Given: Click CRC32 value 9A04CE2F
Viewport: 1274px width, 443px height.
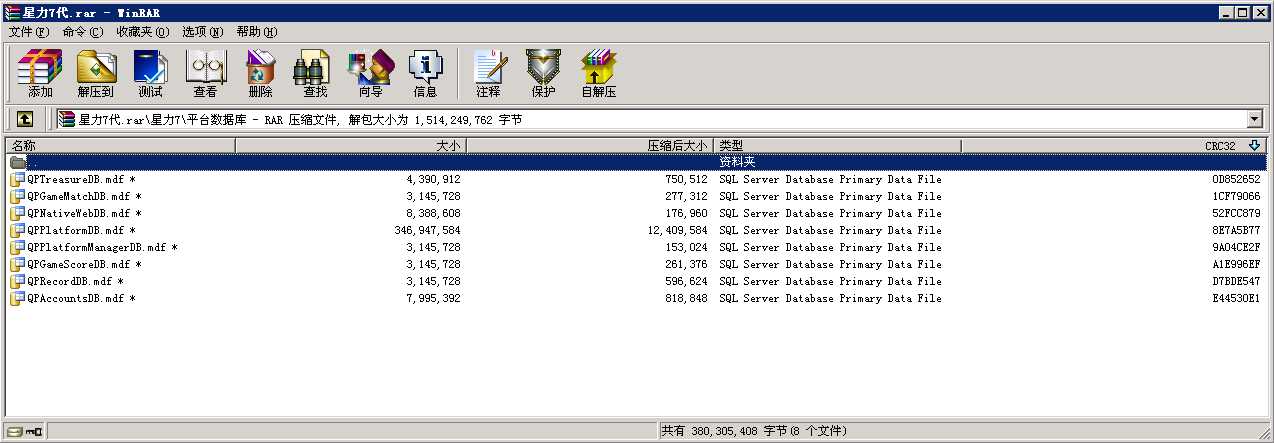Looking at the screenshot, I should pyautogui.click(x=1236, y=247).
